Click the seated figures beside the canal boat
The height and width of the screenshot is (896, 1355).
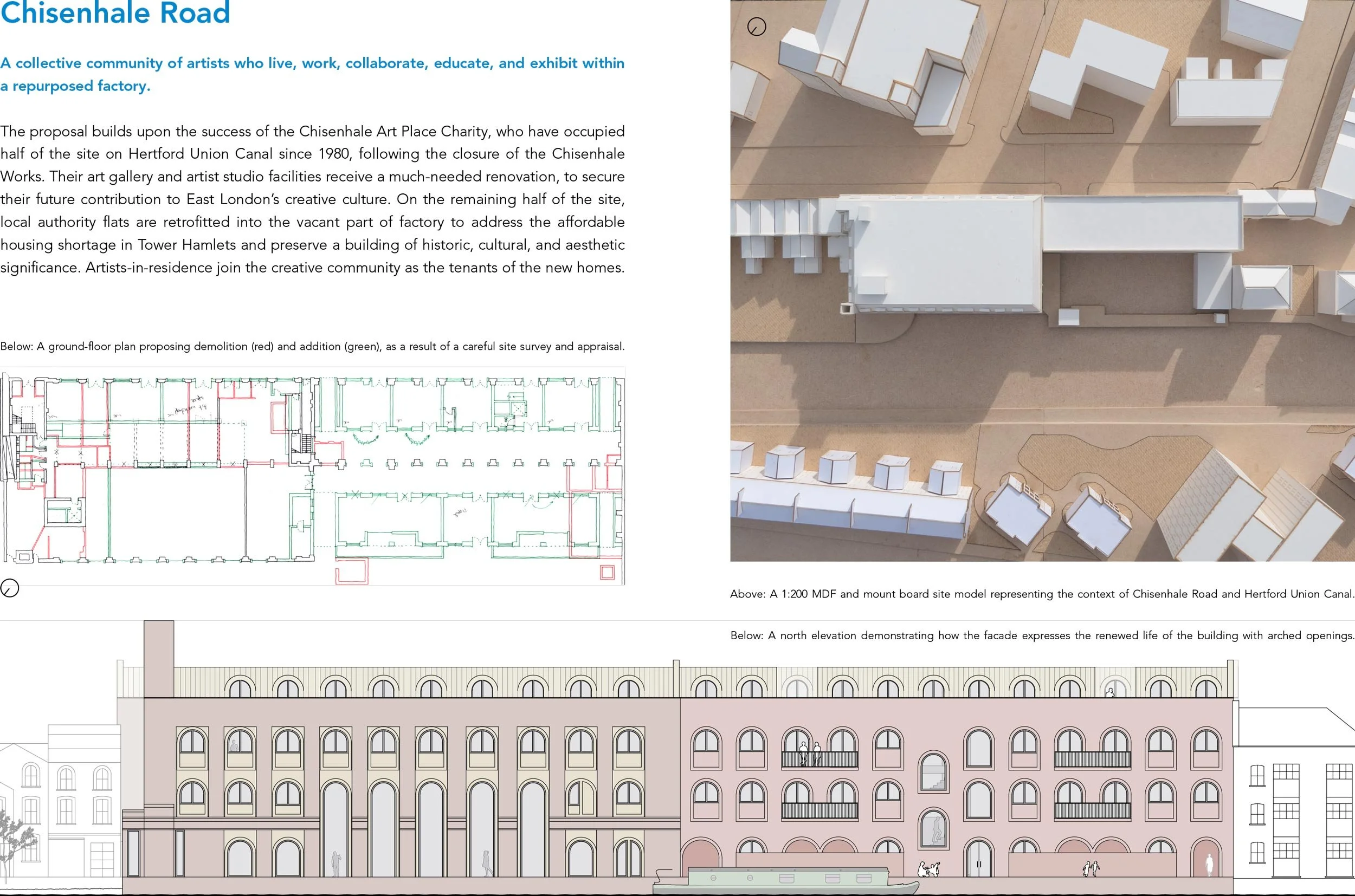click(x=928, y=869)
